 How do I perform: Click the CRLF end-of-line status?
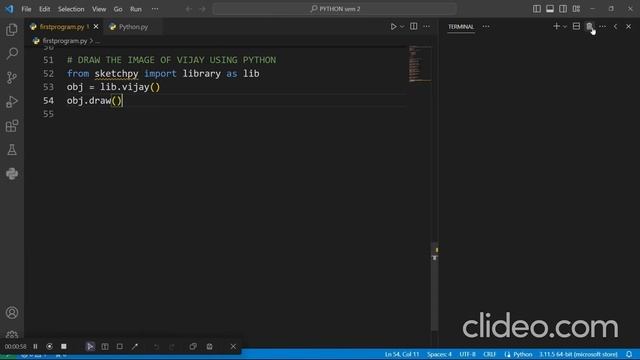coord(489,354)
